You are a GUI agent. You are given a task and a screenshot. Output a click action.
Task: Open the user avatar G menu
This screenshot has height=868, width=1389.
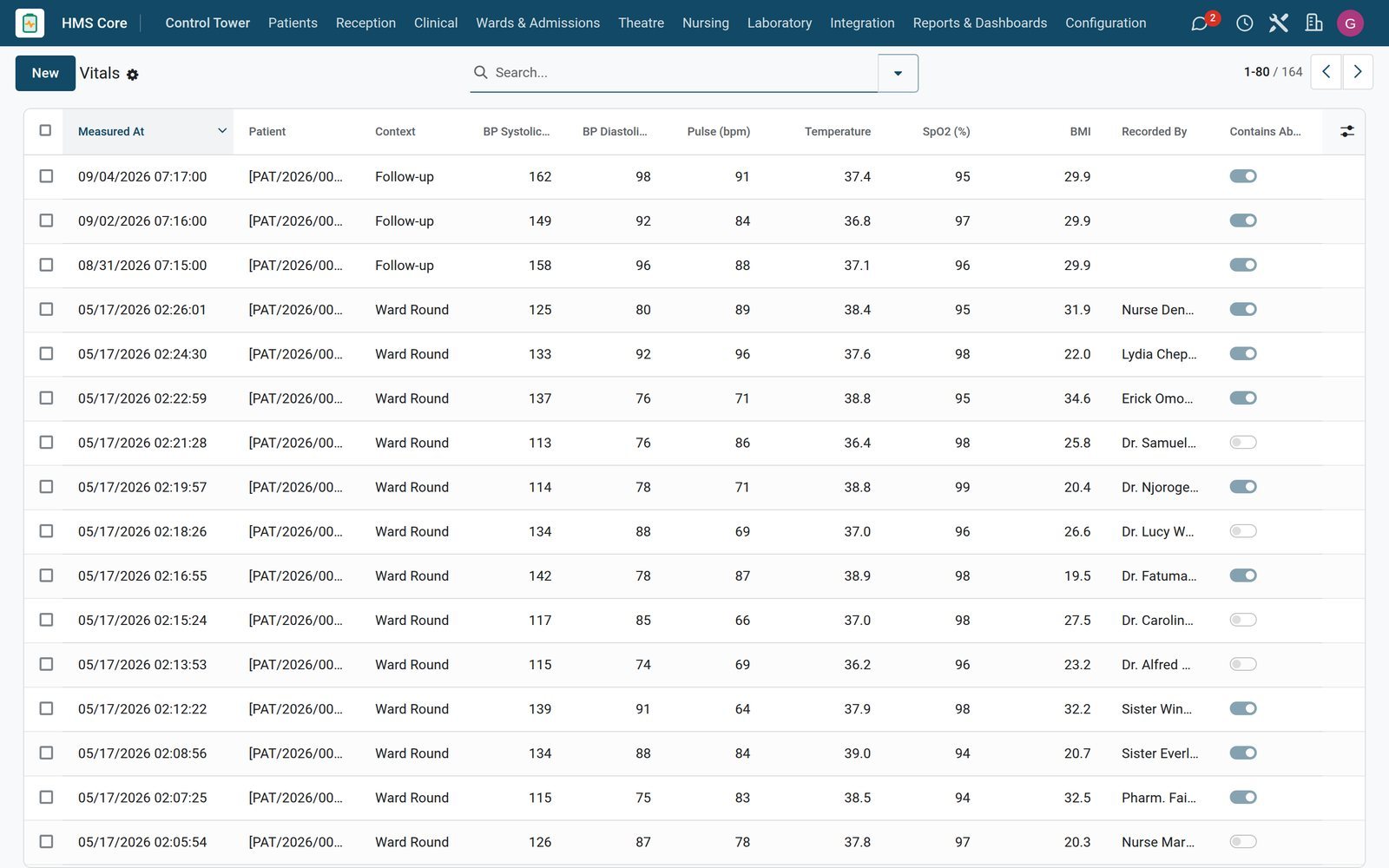1350,23
